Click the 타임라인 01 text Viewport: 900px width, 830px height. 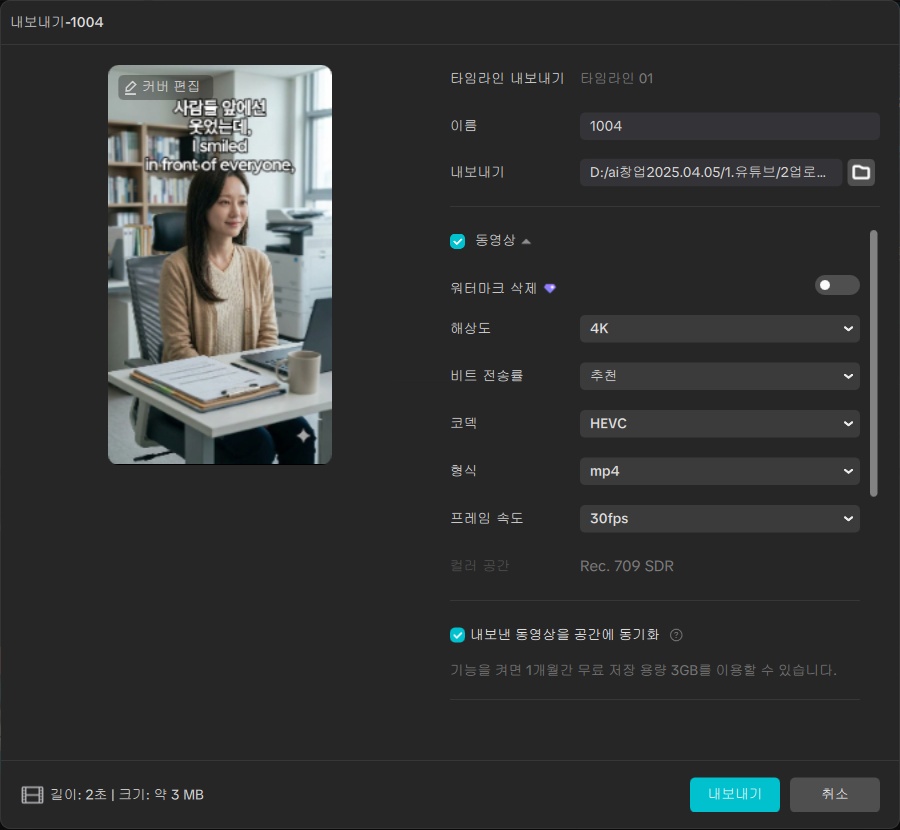617,79
